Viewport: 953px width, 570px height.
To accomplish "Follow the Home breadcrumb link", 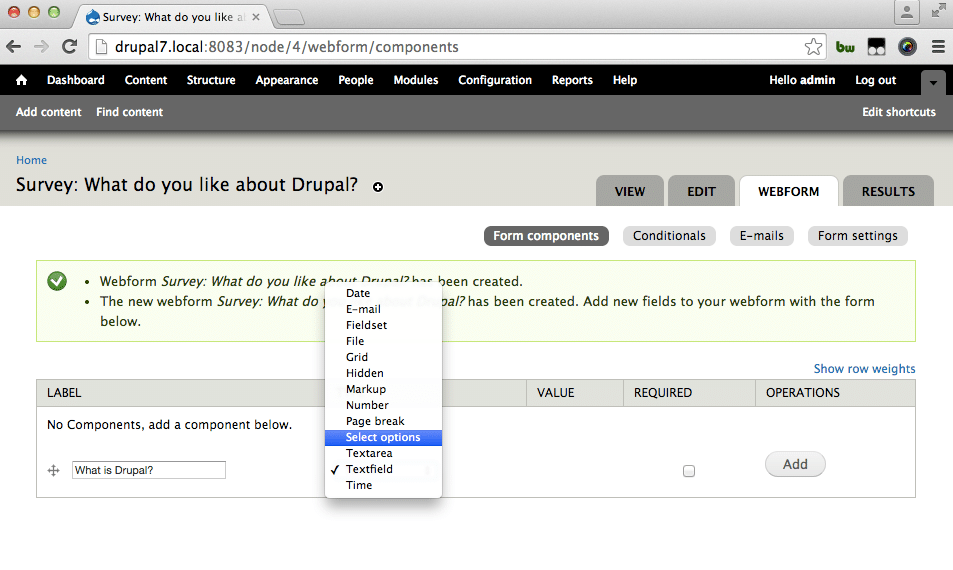I will 32,160.
